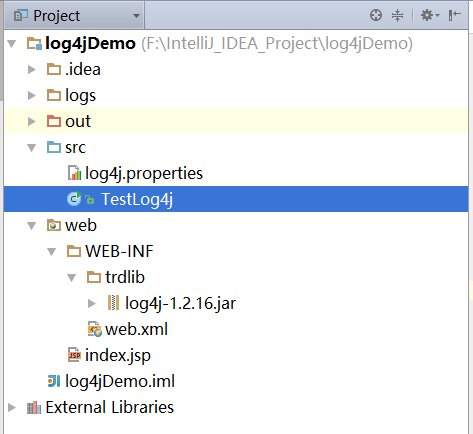Click the web.xml file icon
This screenshot has height=434, width=473.
pyautogui.click(x=94, y=329)
